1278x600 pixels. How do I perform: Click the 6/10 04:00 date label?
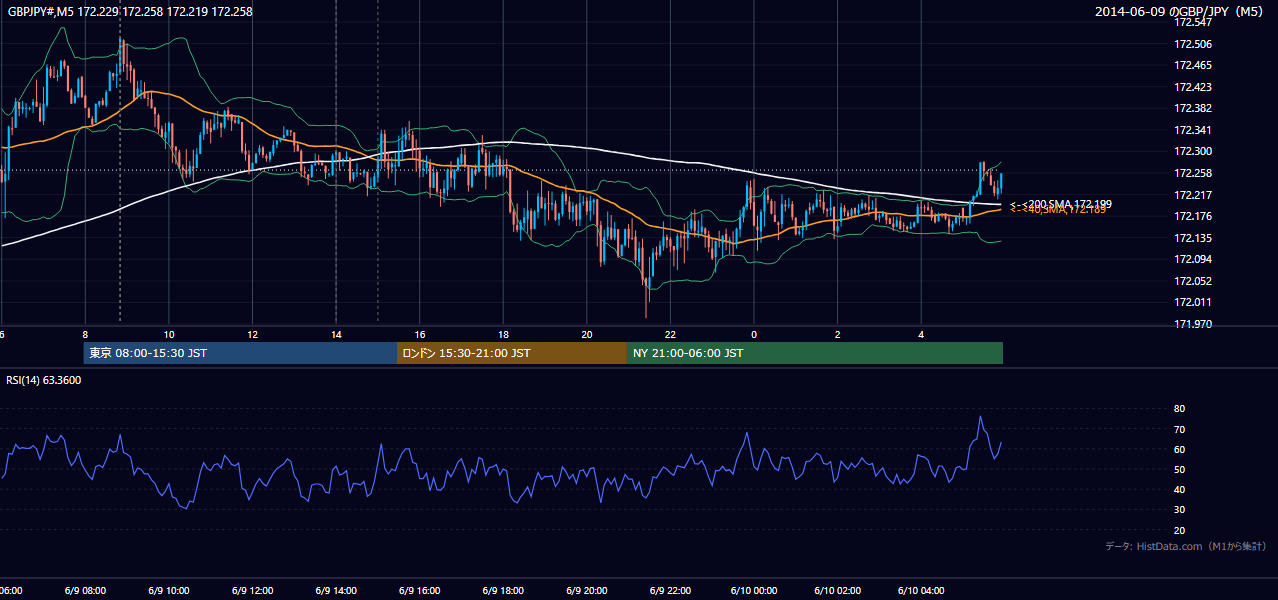tap(922, 591)
